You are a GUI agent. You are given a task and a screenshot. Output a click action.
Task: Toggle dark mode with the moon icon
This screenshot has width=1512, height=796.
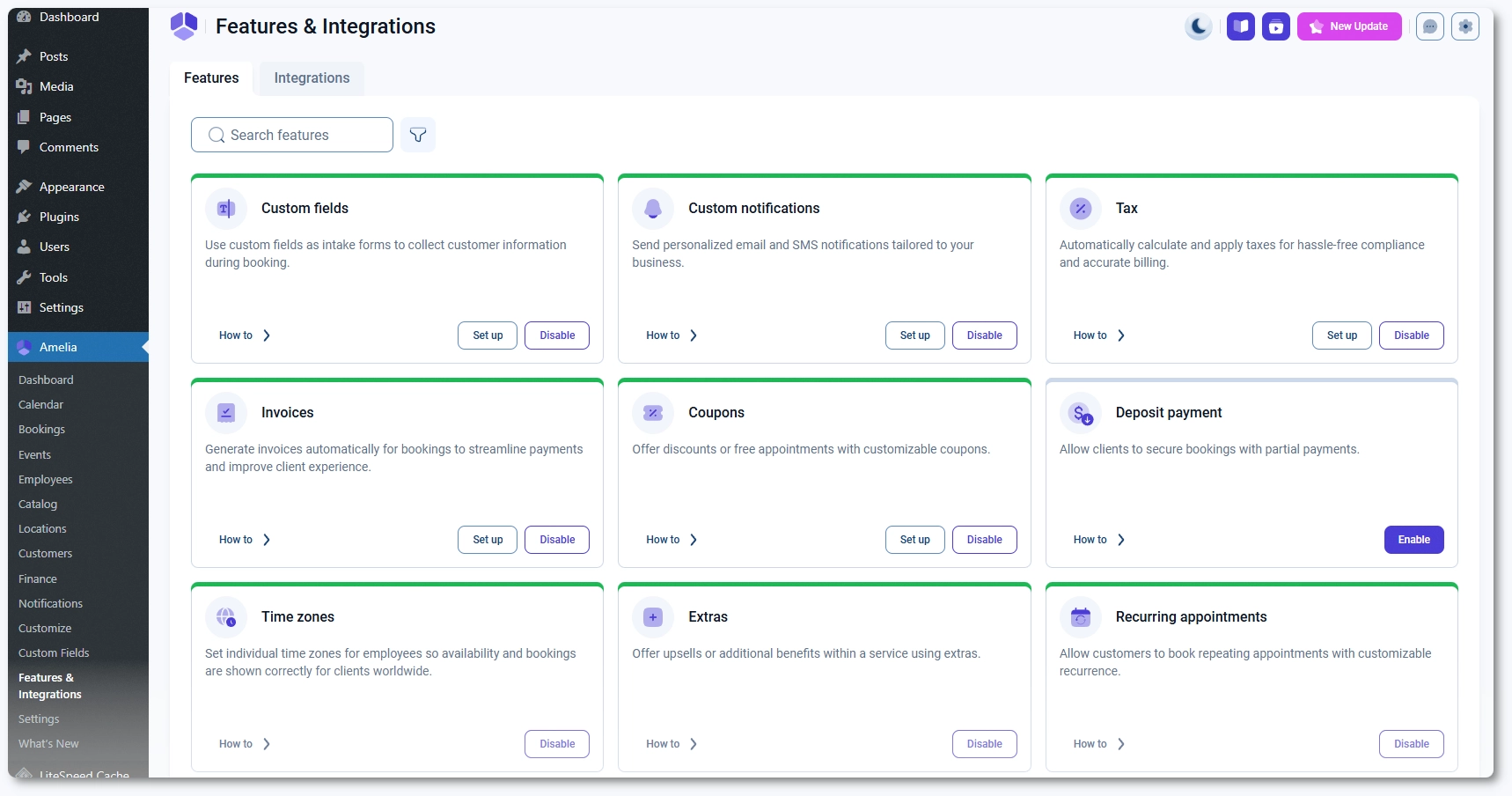click(1198, 27)
